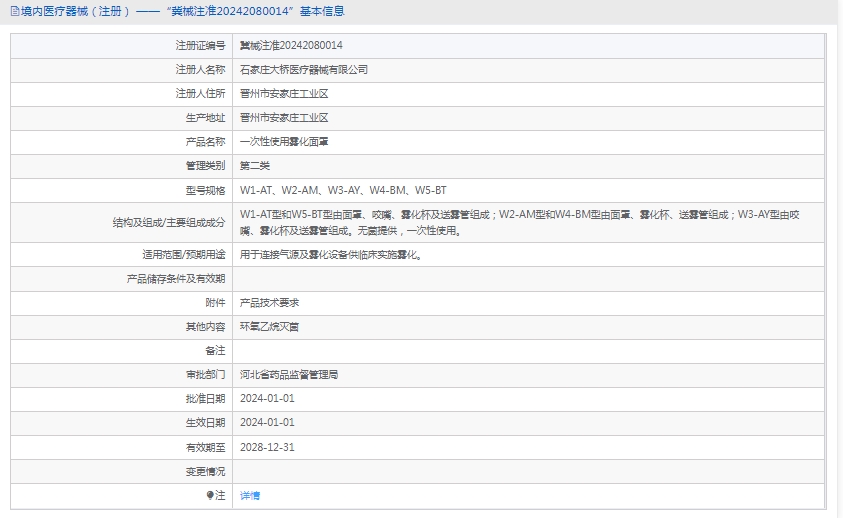Select the management category 第二类 cell
This screenshot has height=518, width=843.
(255, 166)
